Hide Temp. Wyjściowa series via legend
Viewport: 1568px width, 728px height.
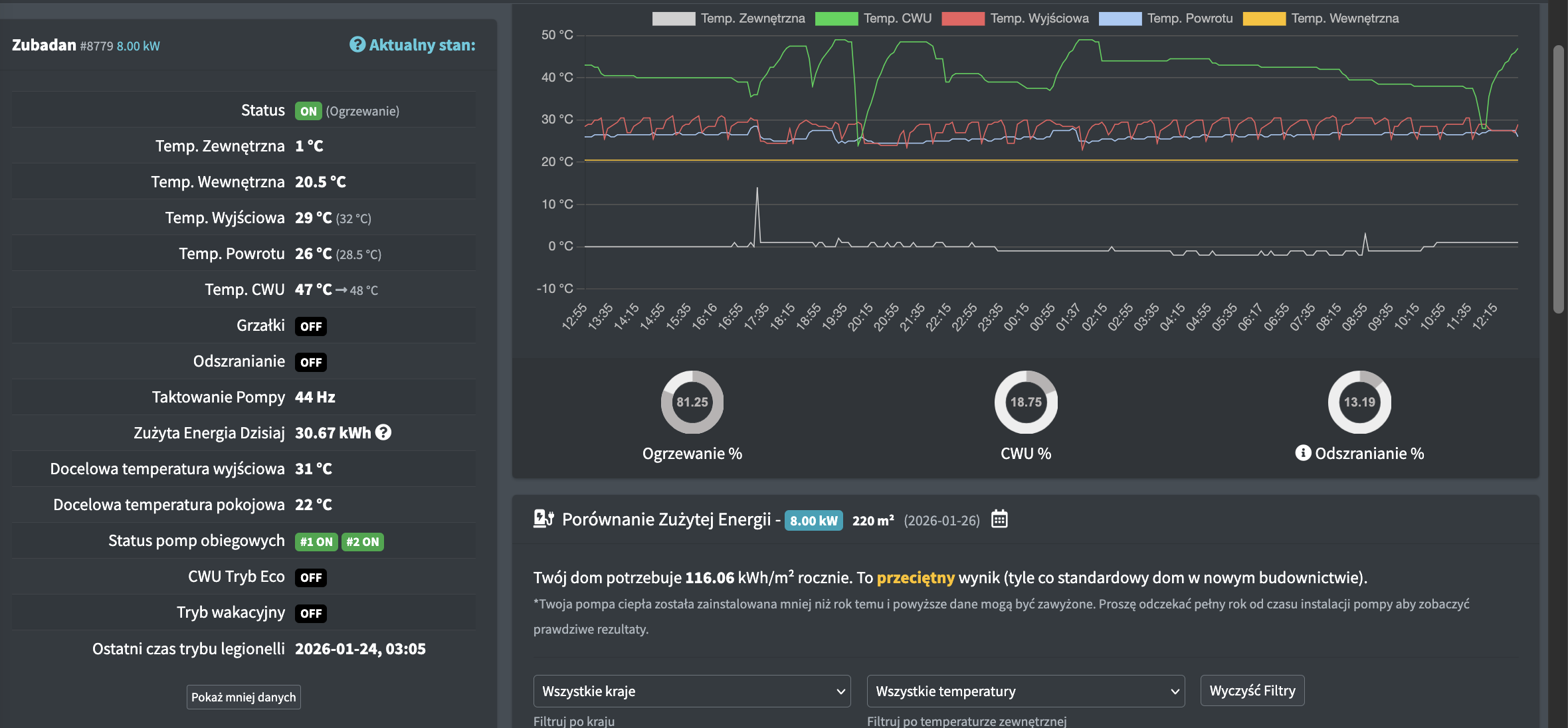pos(1016,19)
